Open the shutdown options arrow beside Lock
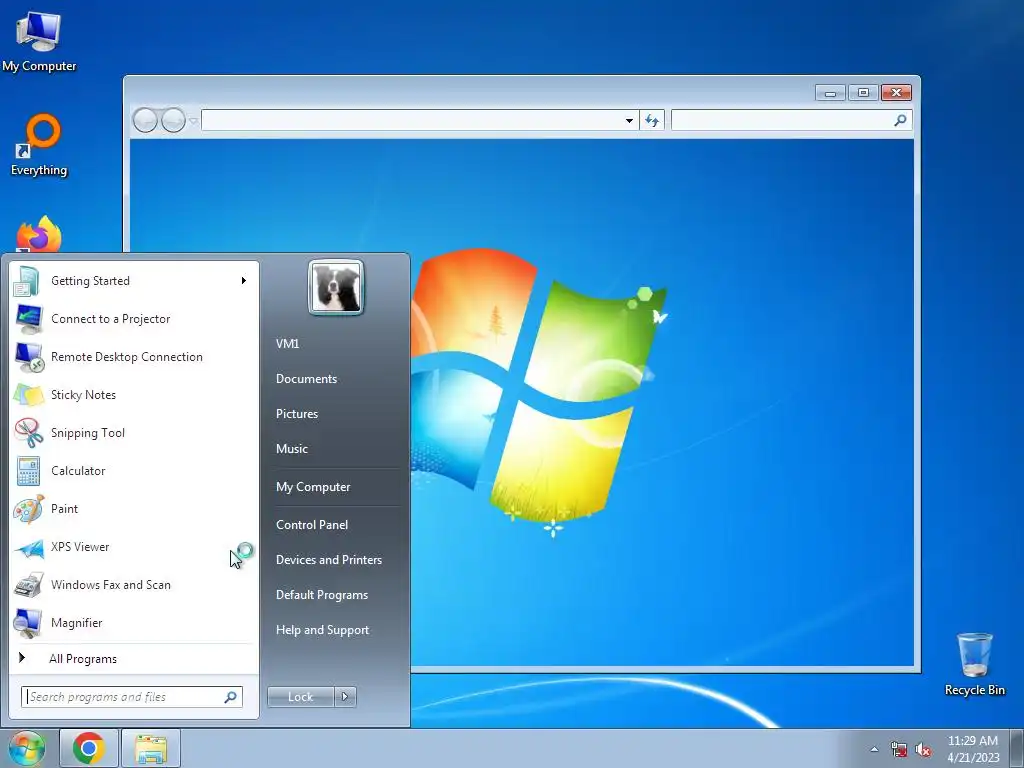The height and width of the screenshot is (768, 1024). coord(345,697)
